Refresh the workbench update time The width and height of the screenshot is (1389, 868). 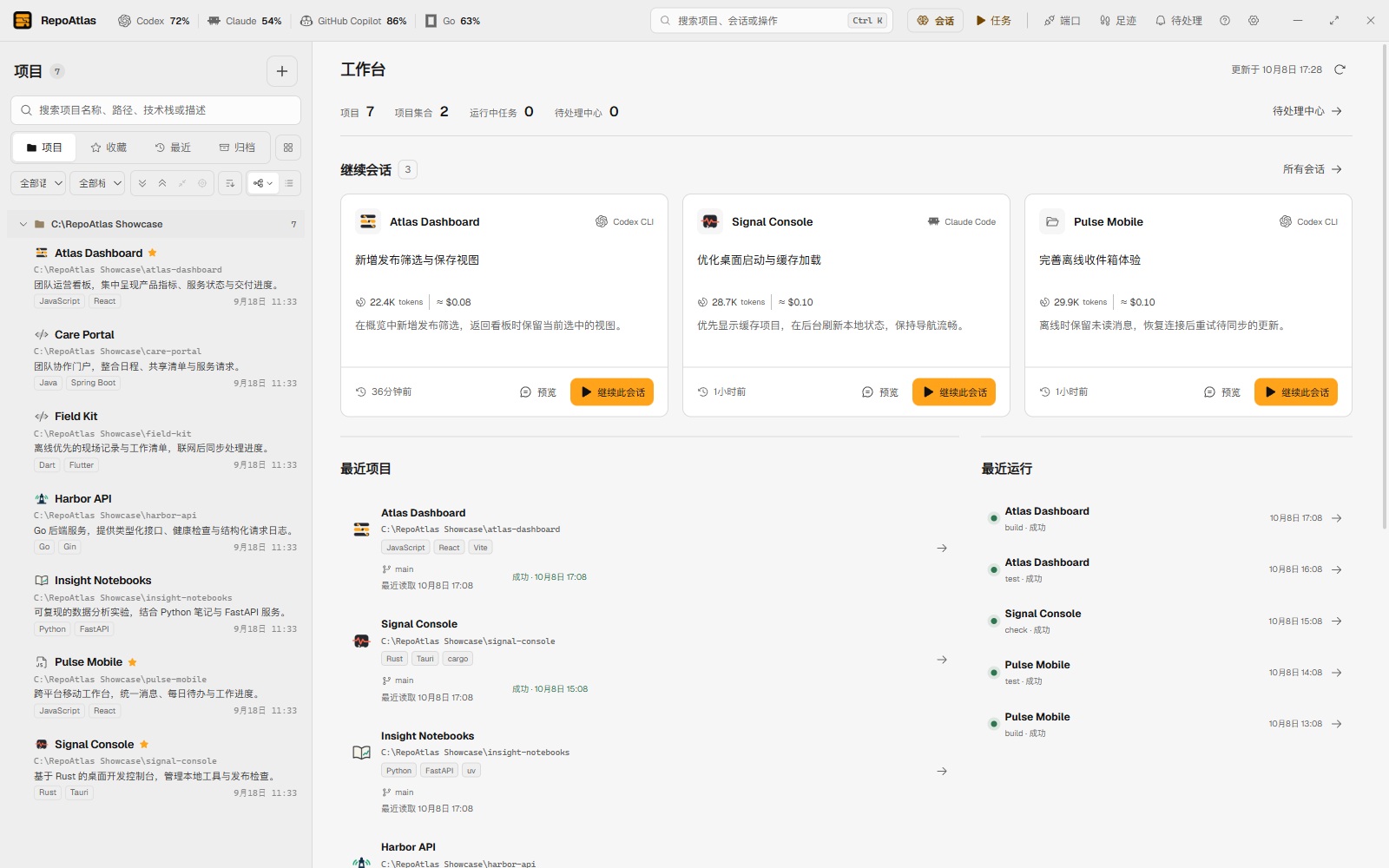click(1340, 69)
